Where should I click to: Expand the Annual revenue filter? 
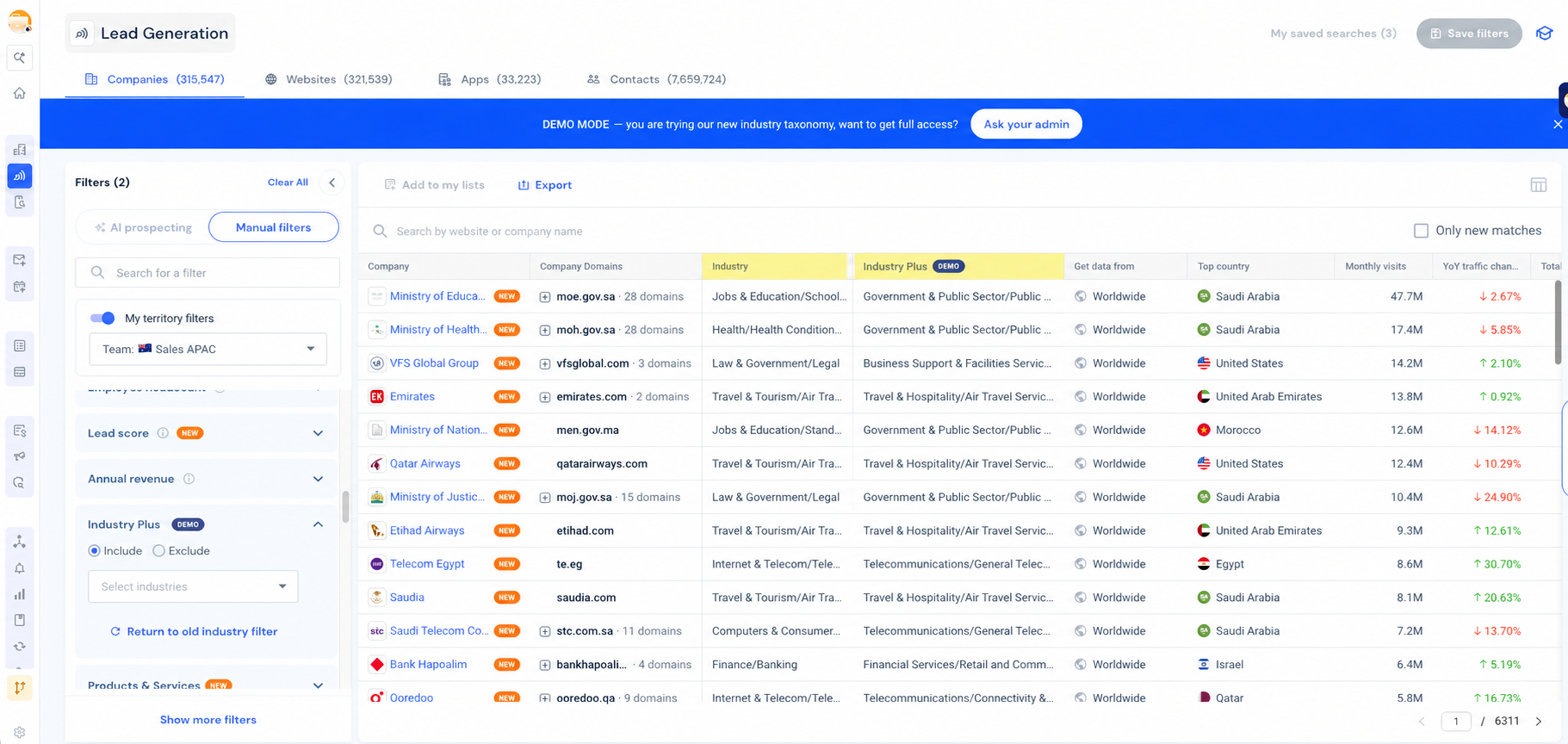pos(318,479)
